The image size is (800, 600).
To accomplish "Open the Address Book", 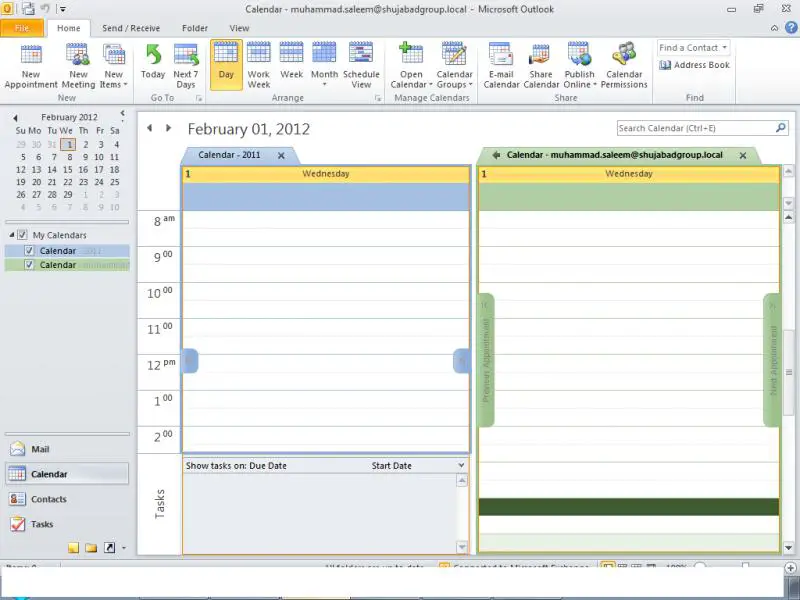I will pos(694,65).
